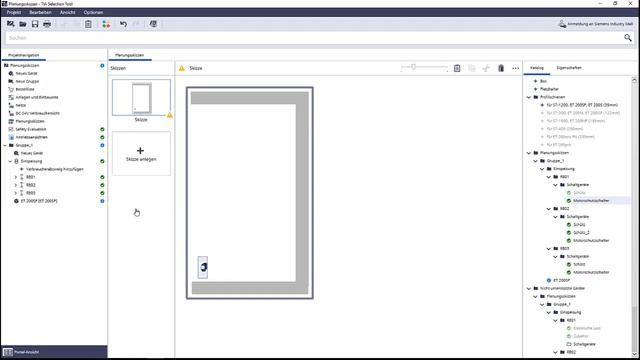
Task: Undo the last action
Action: 123,24
